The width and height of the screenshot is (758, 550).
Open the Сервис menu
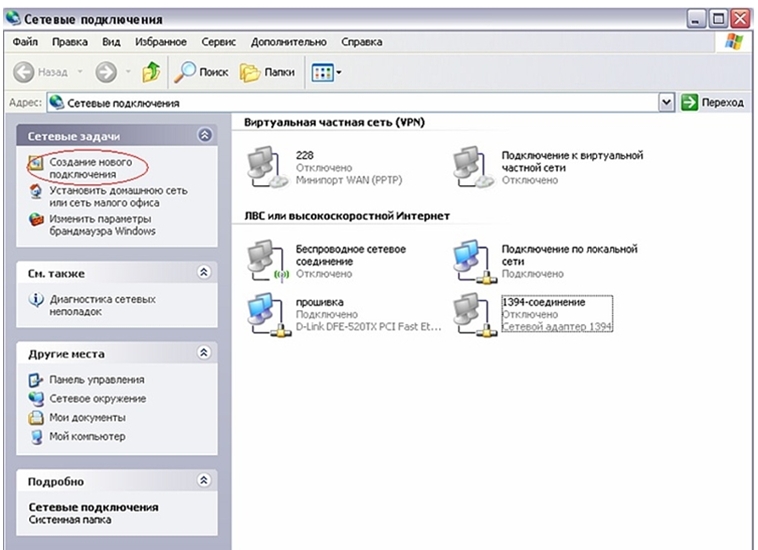point(217,43)
